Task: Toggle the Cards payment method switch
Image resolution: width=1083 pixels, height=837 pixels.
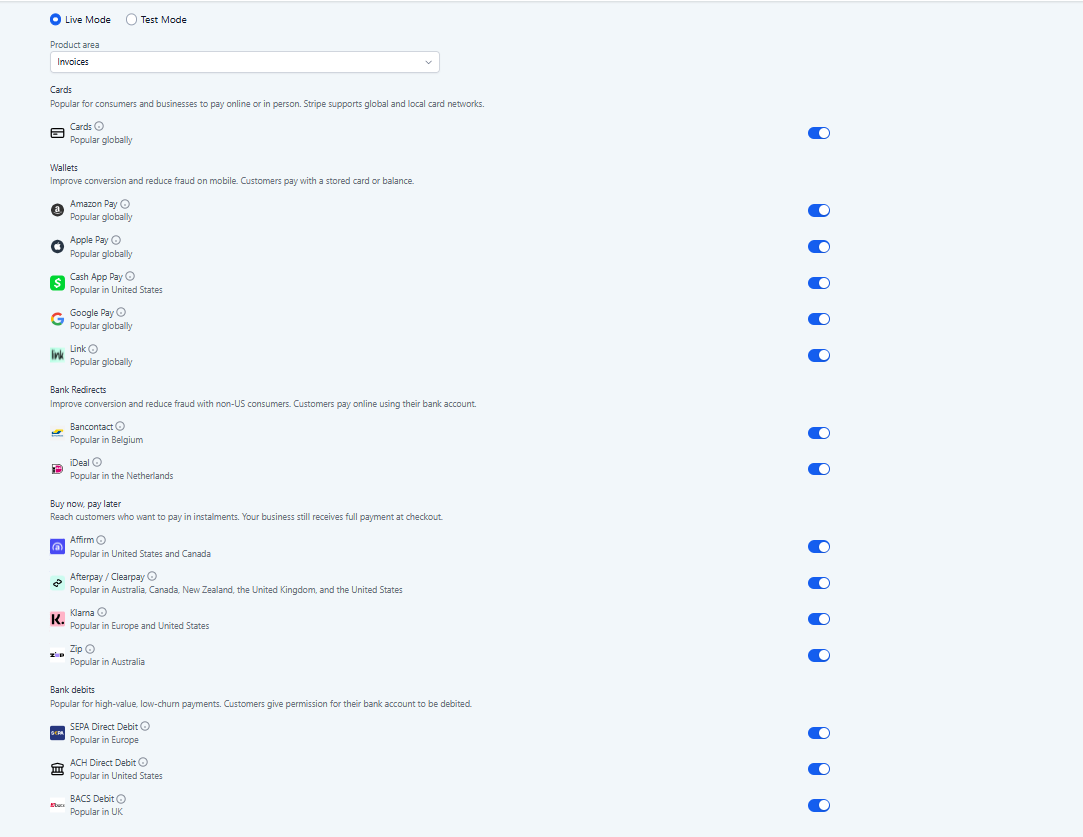Action: click(x=818, y=133)
